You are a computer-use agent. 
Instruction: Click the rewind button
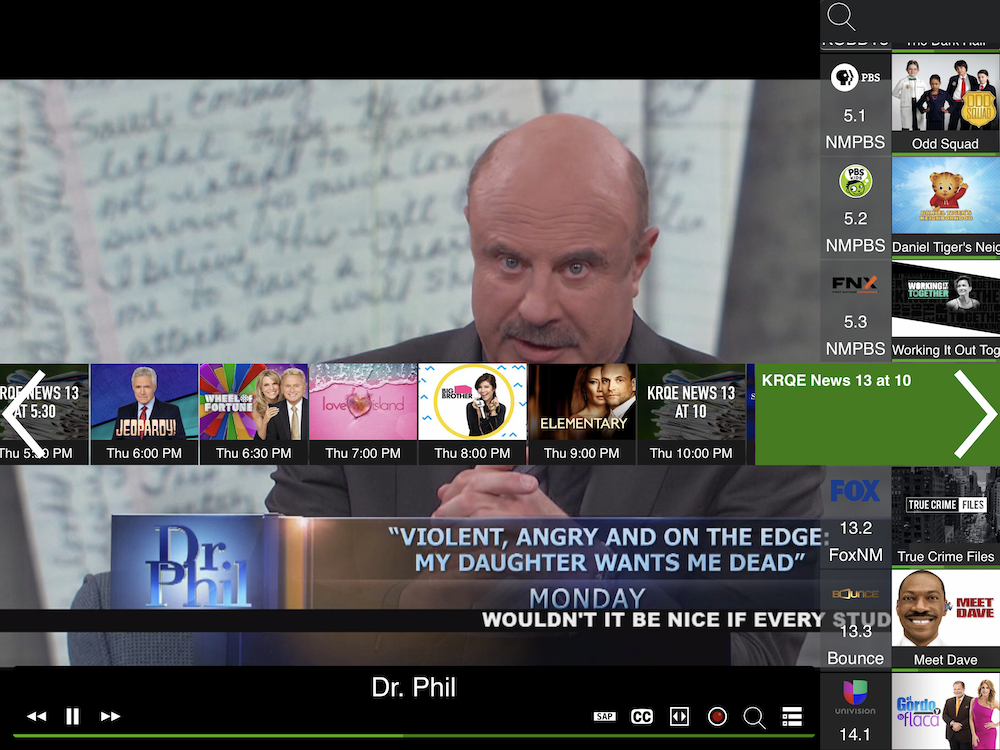[x=36, y=716]
